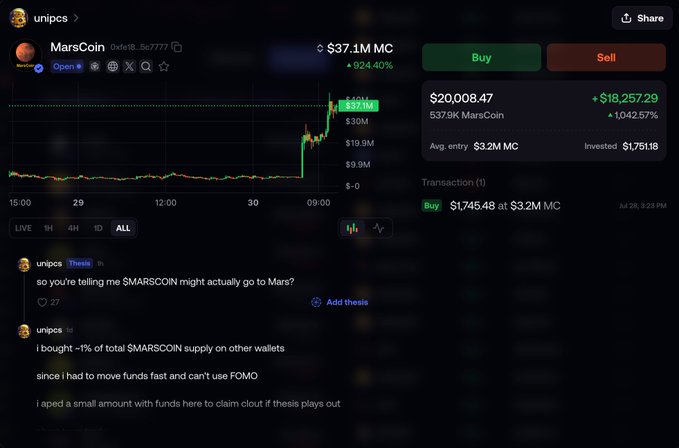679x448 pixels.
Task: Click the red Sell button
Action: (x=606, y=57)
